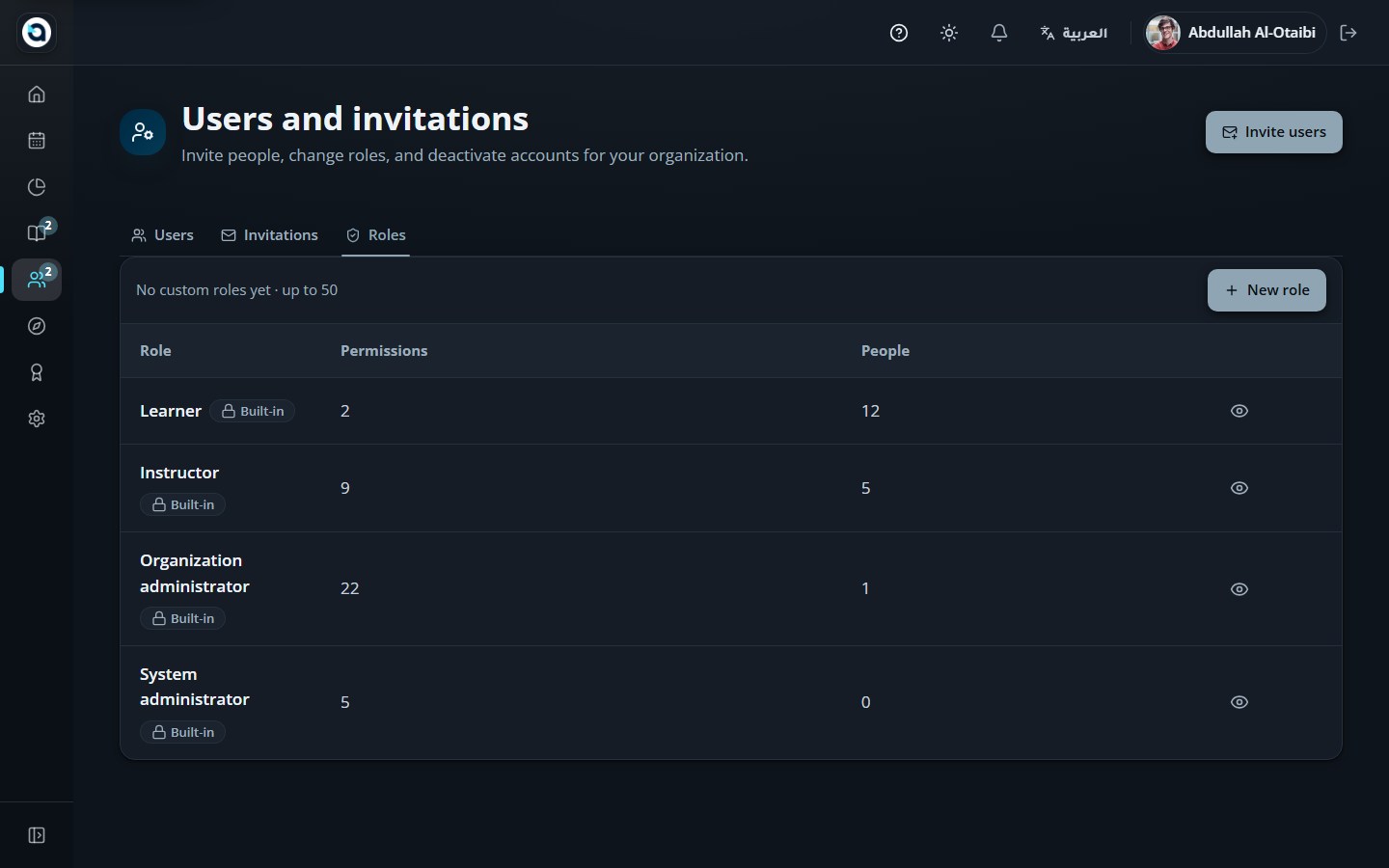Open the help question mark icon

(x=899, y=33)
